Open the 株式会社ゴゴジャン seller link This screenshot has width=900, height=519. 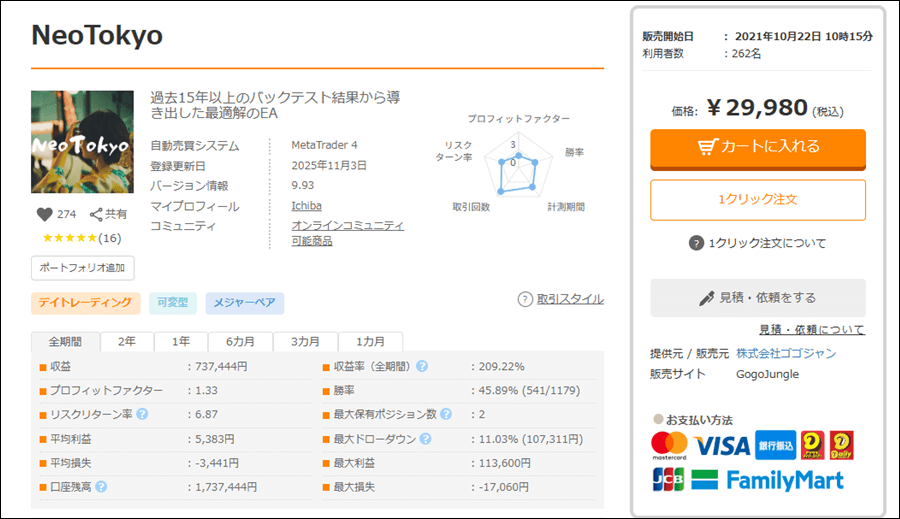[x=786, y=353]
